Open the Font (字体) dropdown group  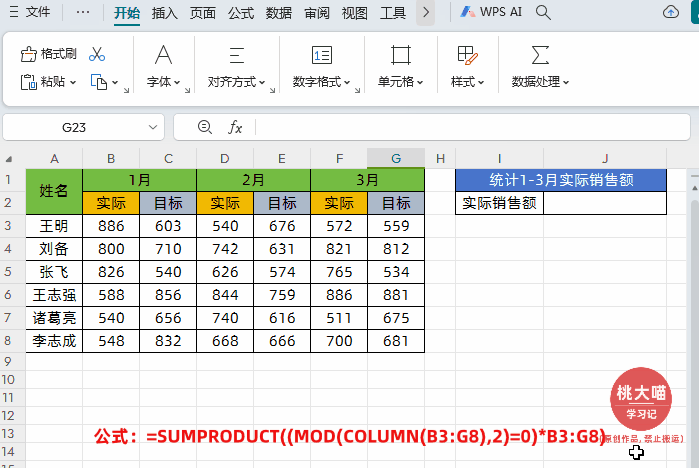(163, 82)
